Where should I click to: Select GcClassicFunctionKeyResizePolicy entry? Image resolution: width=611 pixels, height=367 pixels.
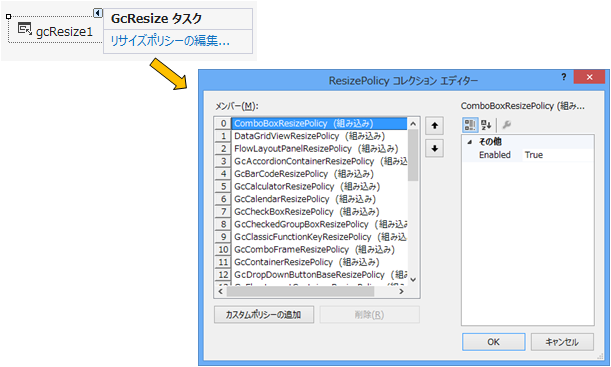pyautogui.click(x=320, y=237)
